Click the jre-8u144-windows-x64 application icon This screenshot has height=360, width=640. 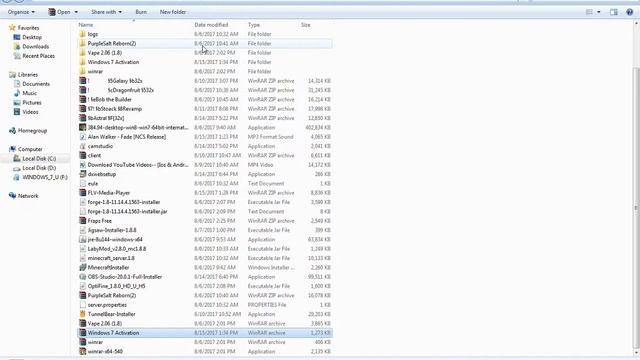82,240
